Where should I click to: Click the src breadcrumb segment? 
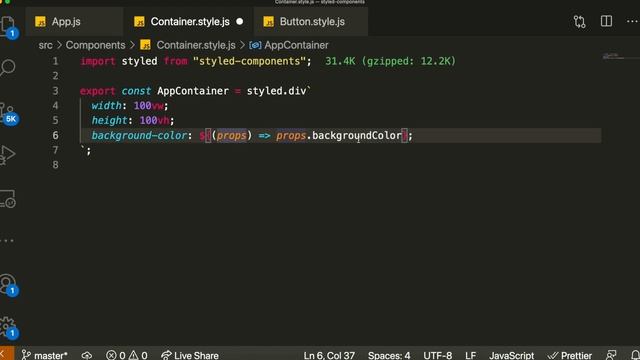pyautogui.click(x=45, y=45)
